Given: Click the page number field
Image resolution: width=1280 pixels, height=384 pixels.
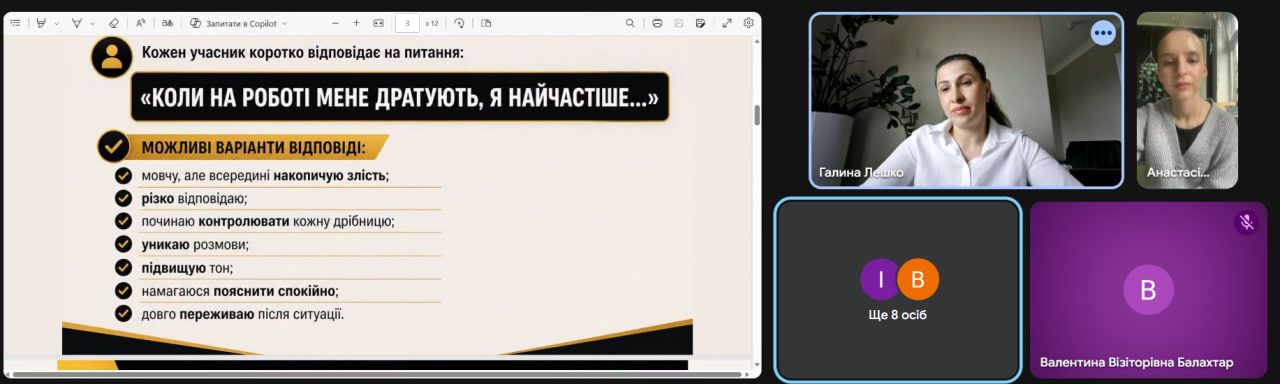Looking at the screenshot, I should coord(408,22).
